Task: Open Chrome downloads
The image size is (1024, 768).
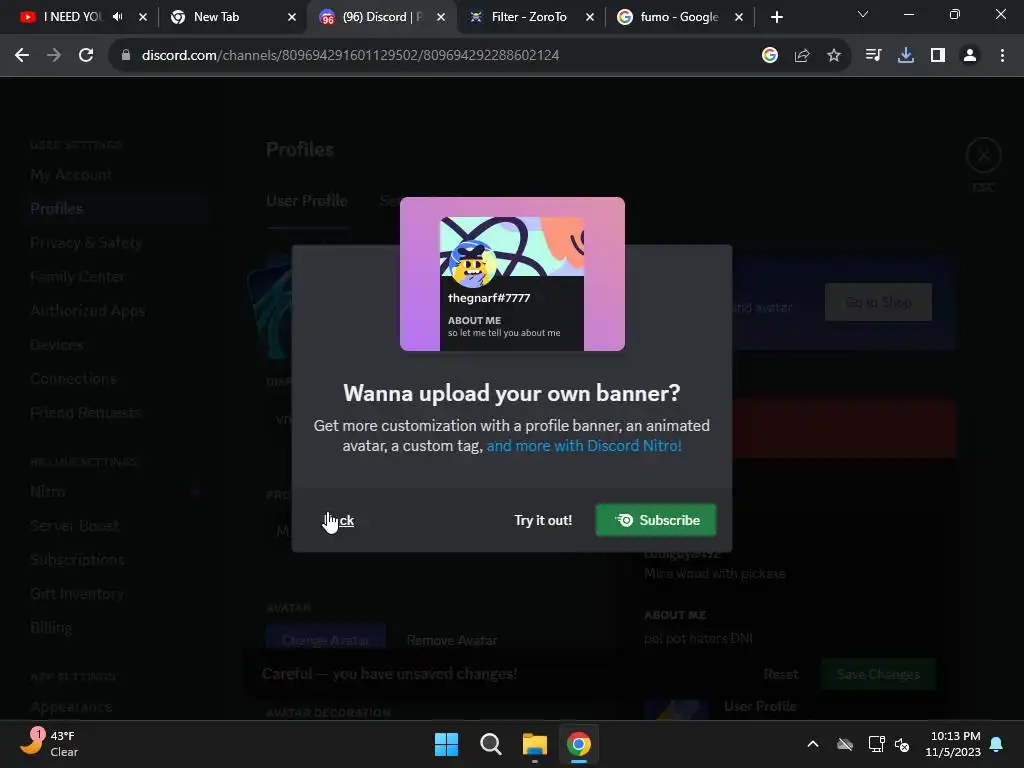Action: (906, 56)
